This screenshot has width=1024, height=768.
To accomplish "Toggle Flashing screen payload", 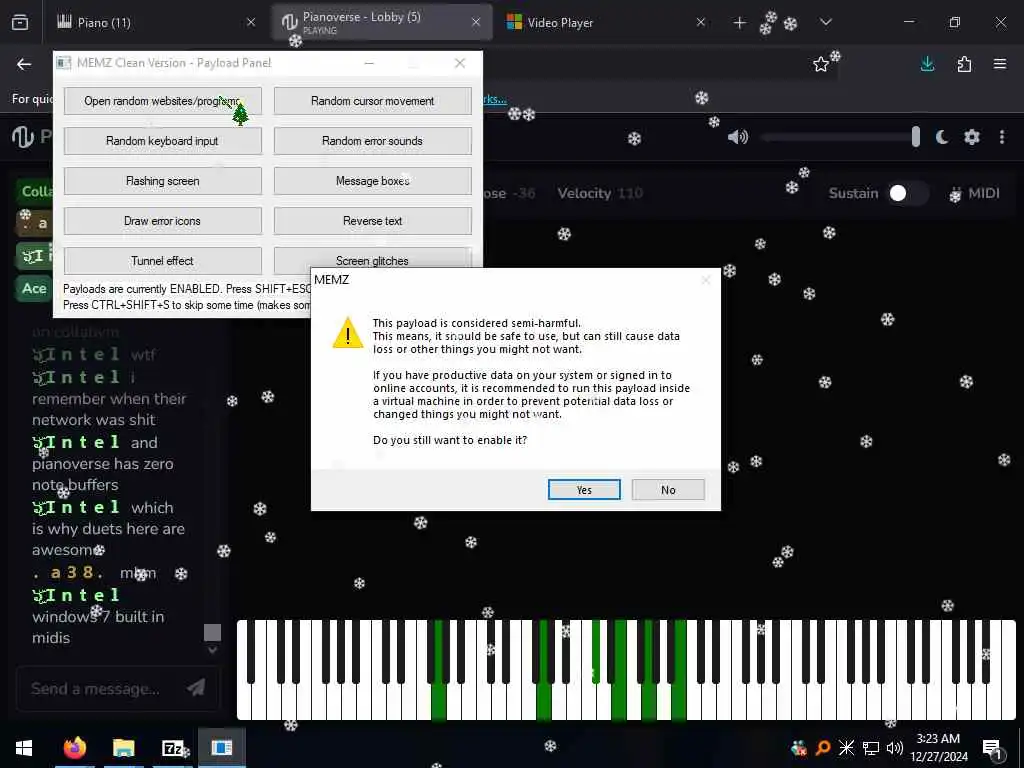I will pyautogui.click(x=163, y=181).
